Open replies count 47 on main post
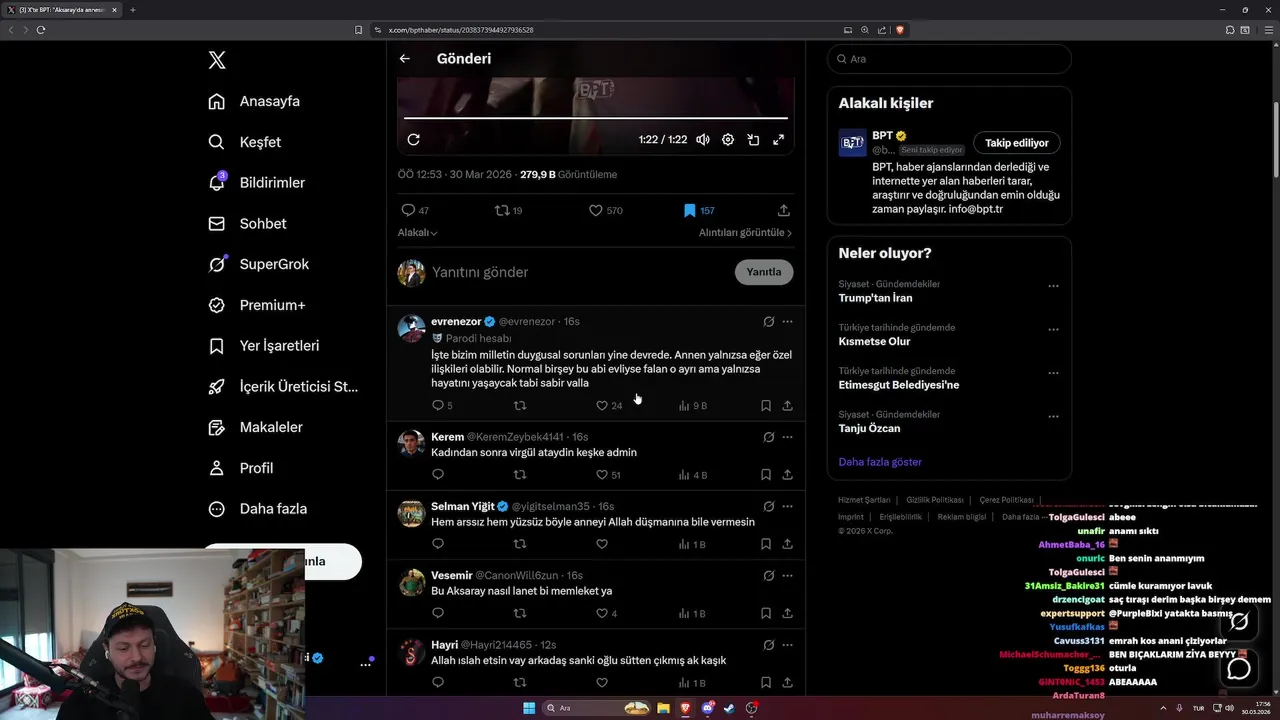 pyautogui.click(x=415, y=210)
